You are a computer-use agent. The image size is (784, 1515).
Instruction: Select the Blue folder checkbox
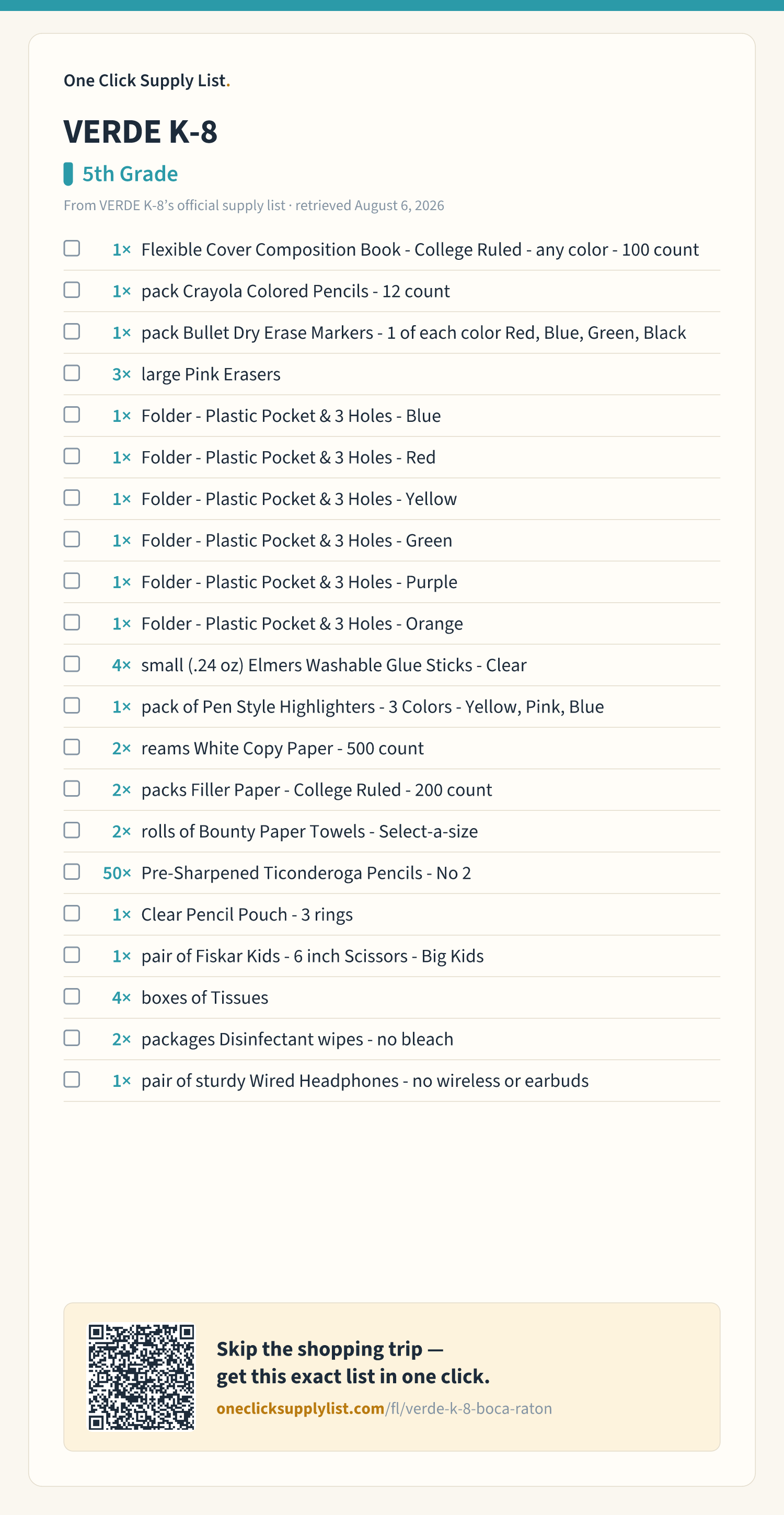pyautogui.click(x=72, y=415)
